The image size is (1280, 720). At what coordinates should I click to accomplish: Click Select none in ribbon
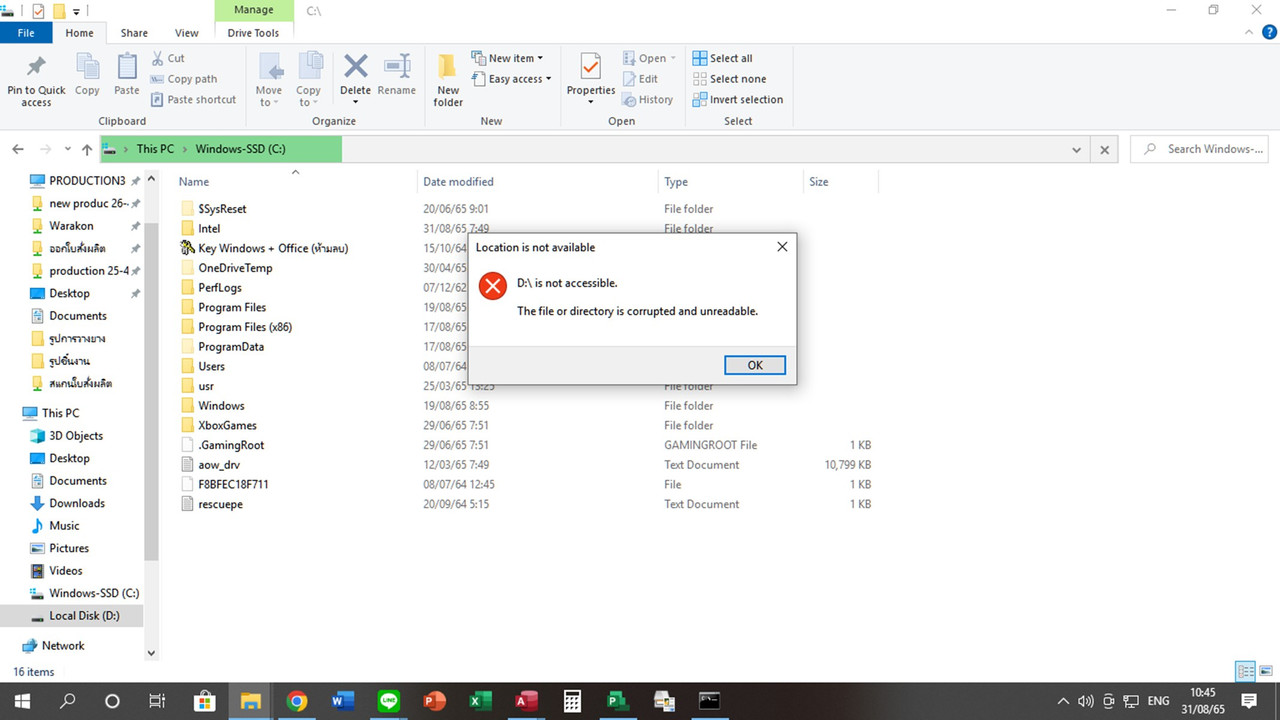729,79
